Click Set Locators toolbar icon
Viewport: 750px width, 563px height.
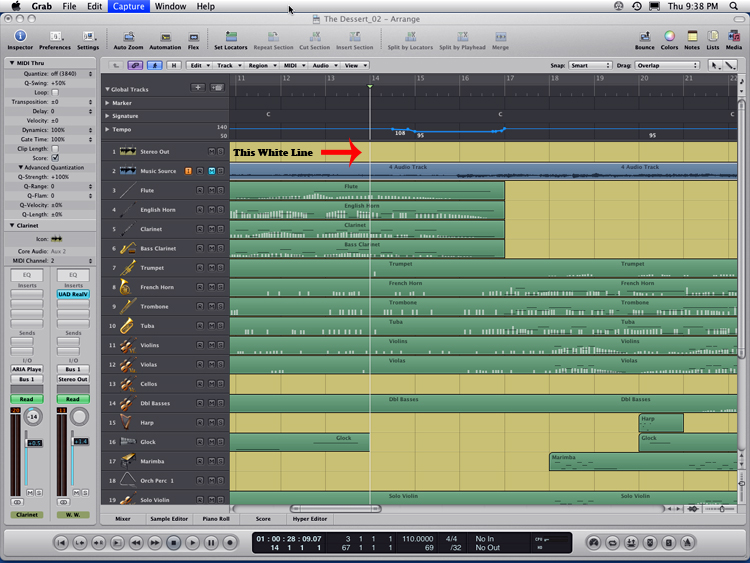click(231, 37)
